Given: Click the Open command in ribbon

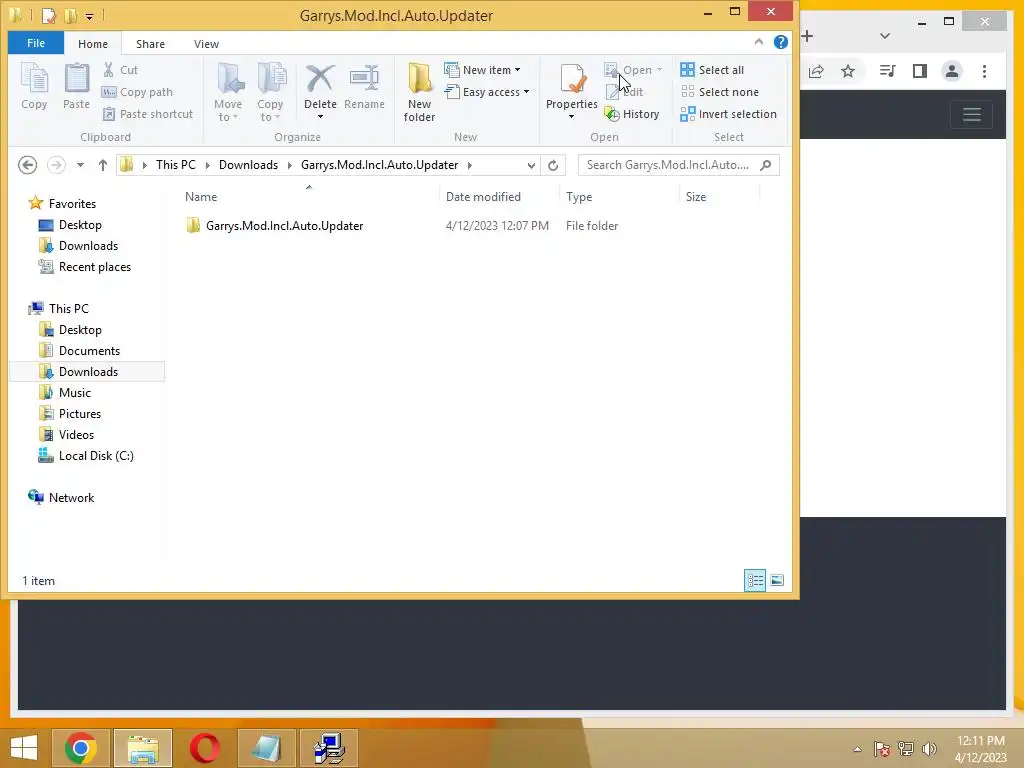Looking at the screenshot, I should click(x=633, y=69).
